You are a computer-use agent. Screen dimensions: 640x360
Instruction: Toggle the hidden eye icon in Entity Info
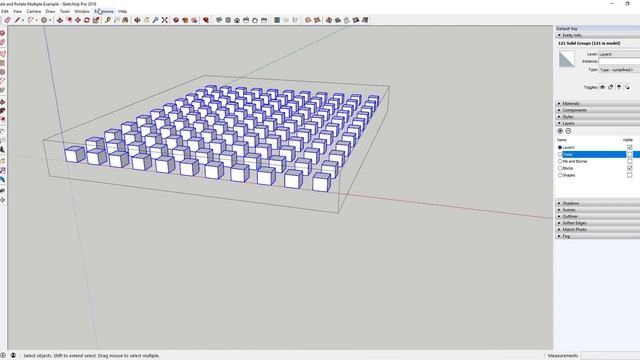(x=602, y=87)
